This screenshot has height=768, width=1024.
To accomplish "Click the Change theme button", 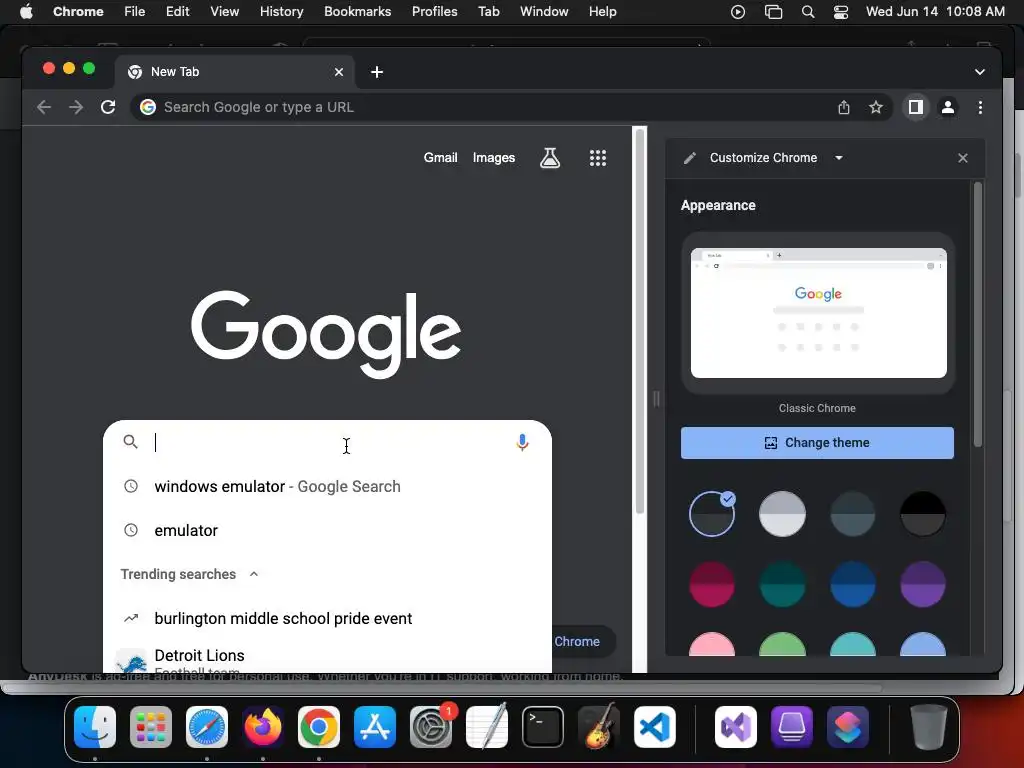I will click(817, 443).
